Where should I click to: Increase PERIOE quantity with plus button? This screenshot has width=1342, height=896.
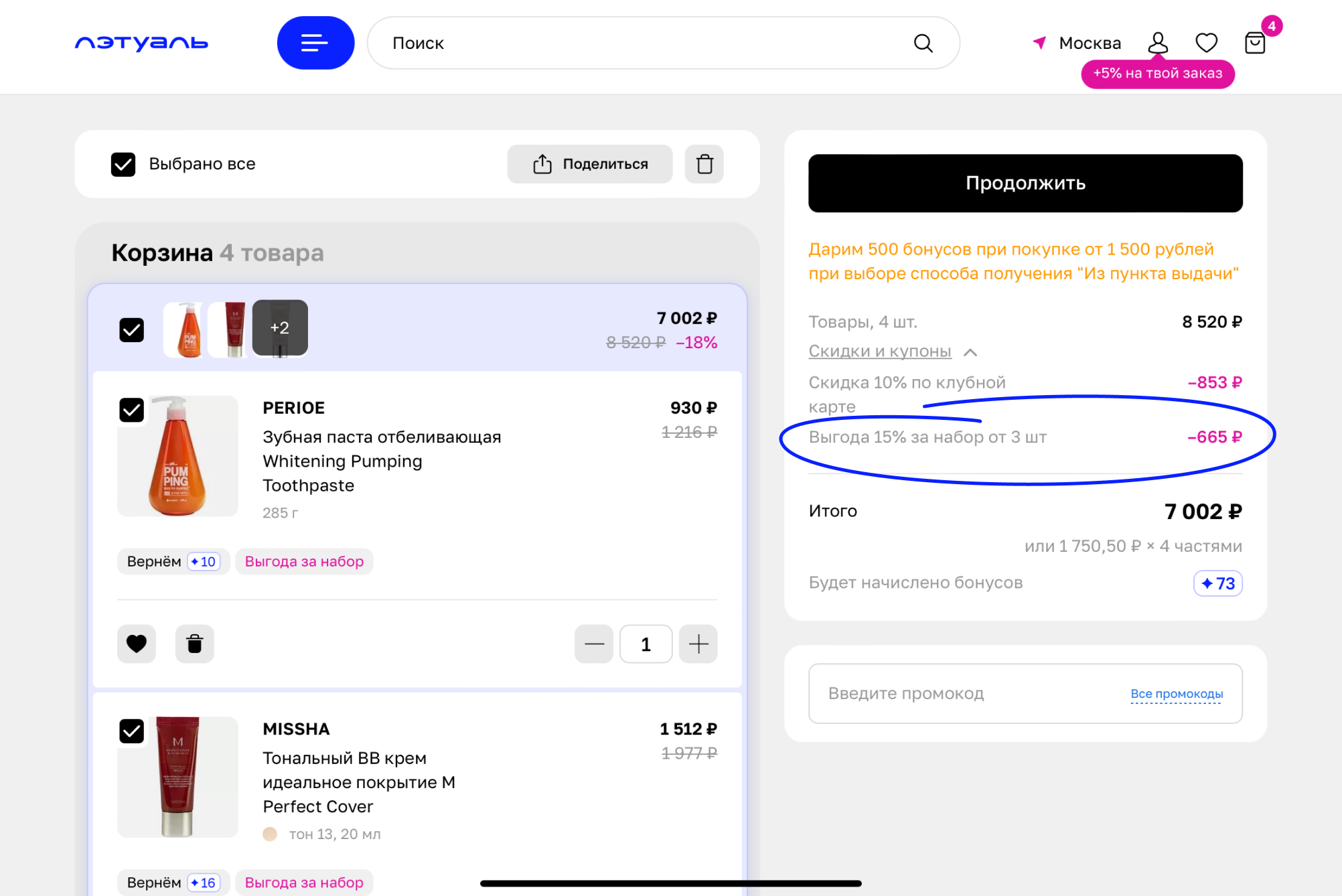point(698,644)
